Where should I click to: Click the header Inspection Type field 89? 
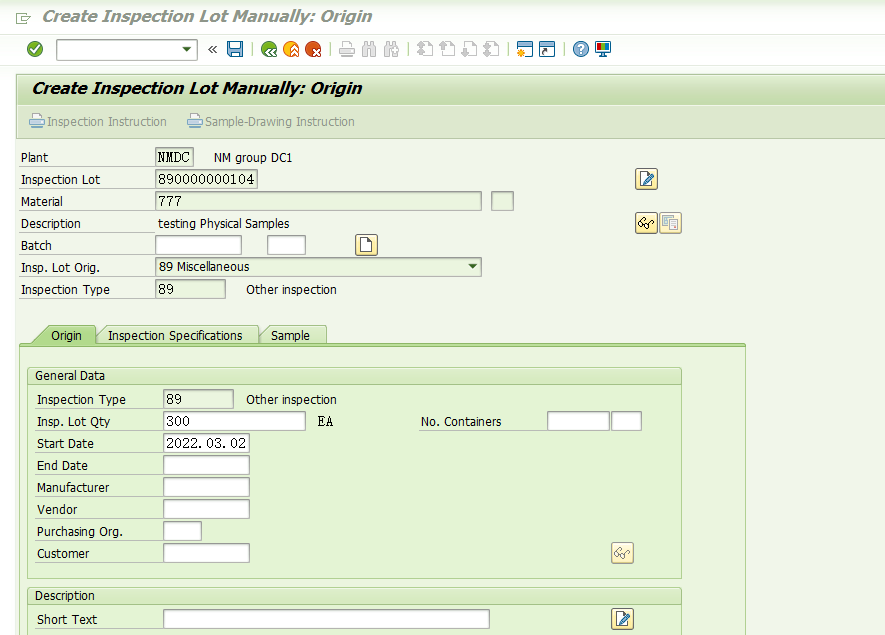[x=190, y=289]
